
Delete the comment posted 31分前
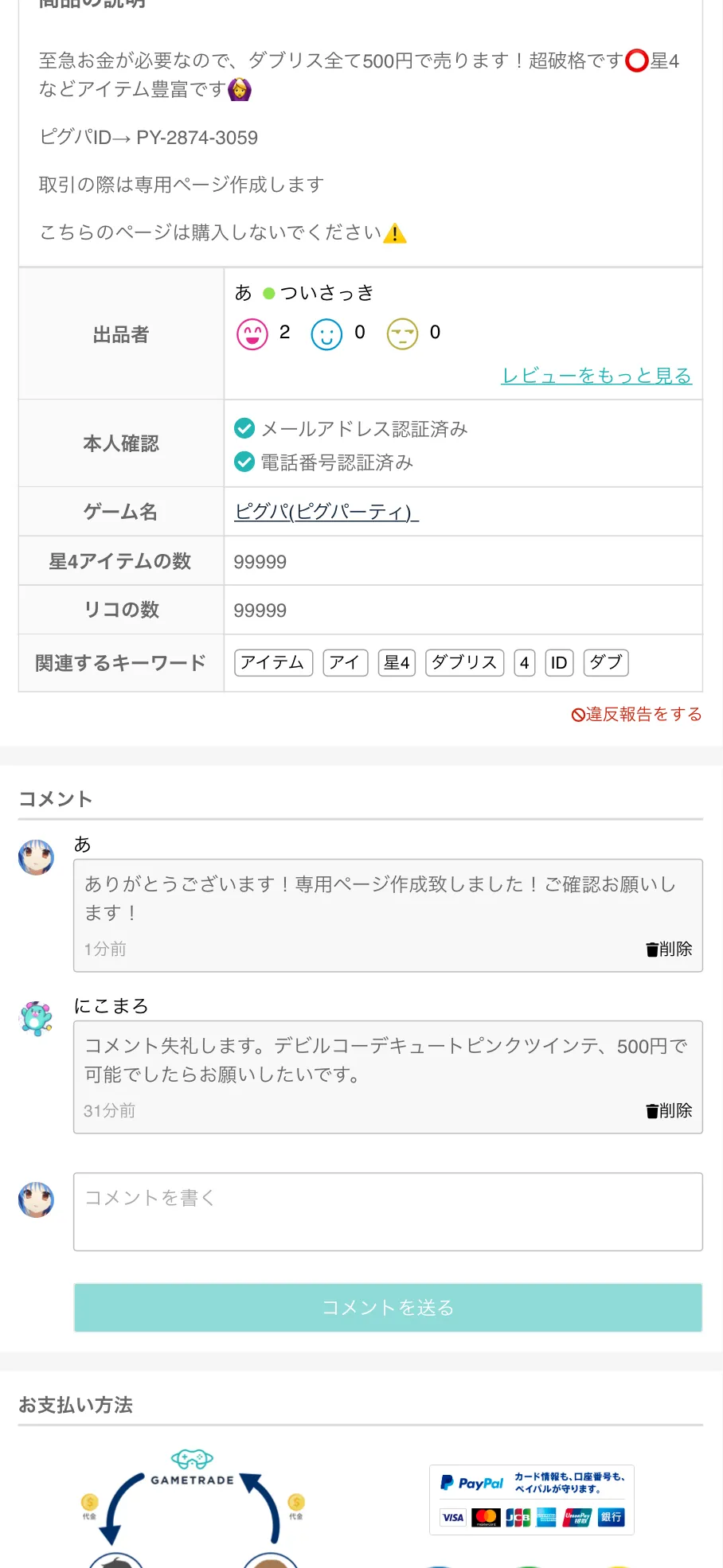[x=669, y=1110]
